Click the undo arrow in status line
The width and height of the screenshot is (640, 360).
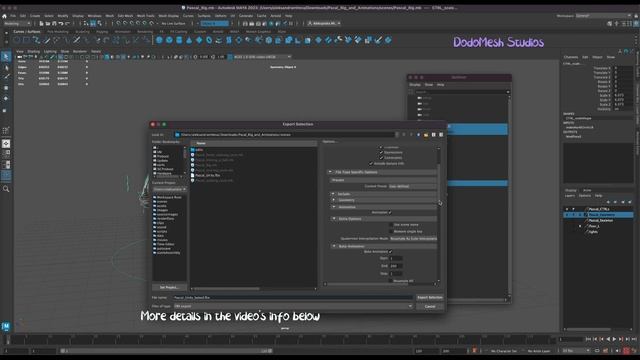[x=61, y=24]
